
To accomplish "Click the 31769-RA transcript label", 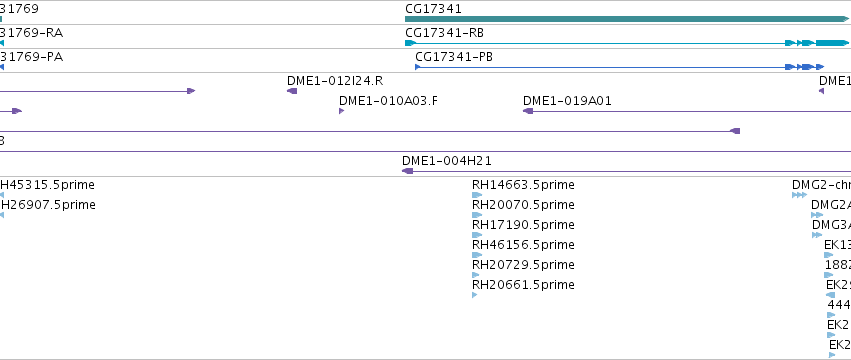I will pyautogui.click(x=31, y=33).
